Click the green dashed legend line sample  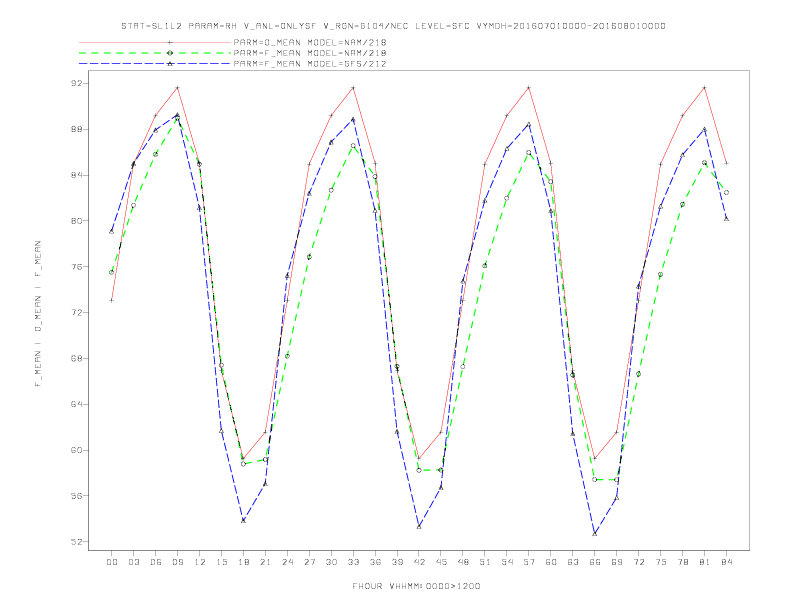pyautogui.click(x=155, y=53)
